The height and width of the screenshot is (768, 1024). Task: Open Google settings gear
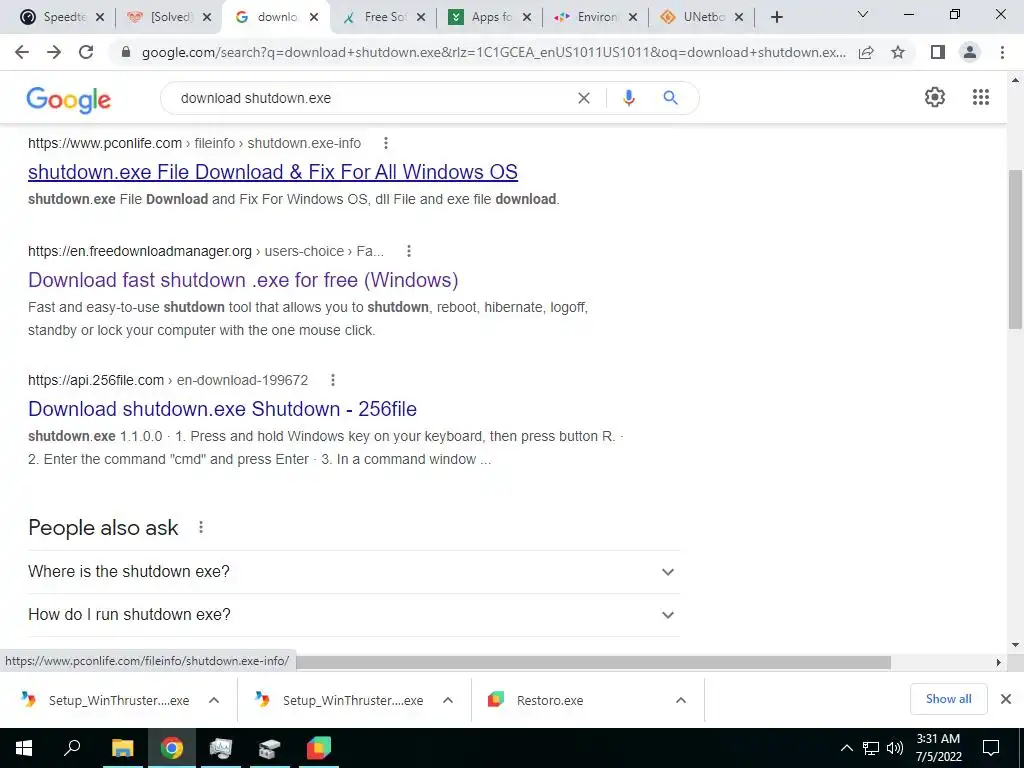tap(935, 97)
